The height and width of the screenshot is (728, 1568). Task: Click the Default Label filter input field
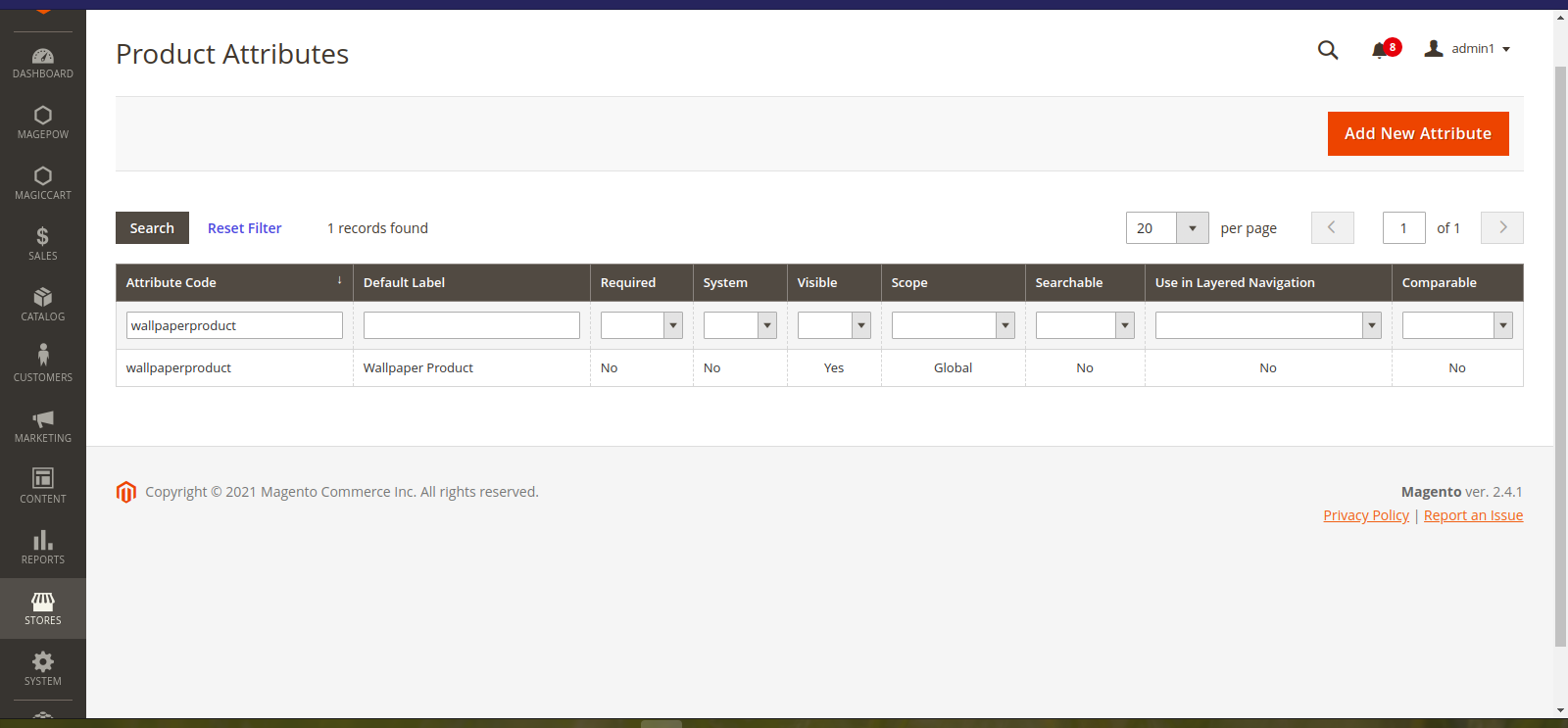(x=471, y=325)
